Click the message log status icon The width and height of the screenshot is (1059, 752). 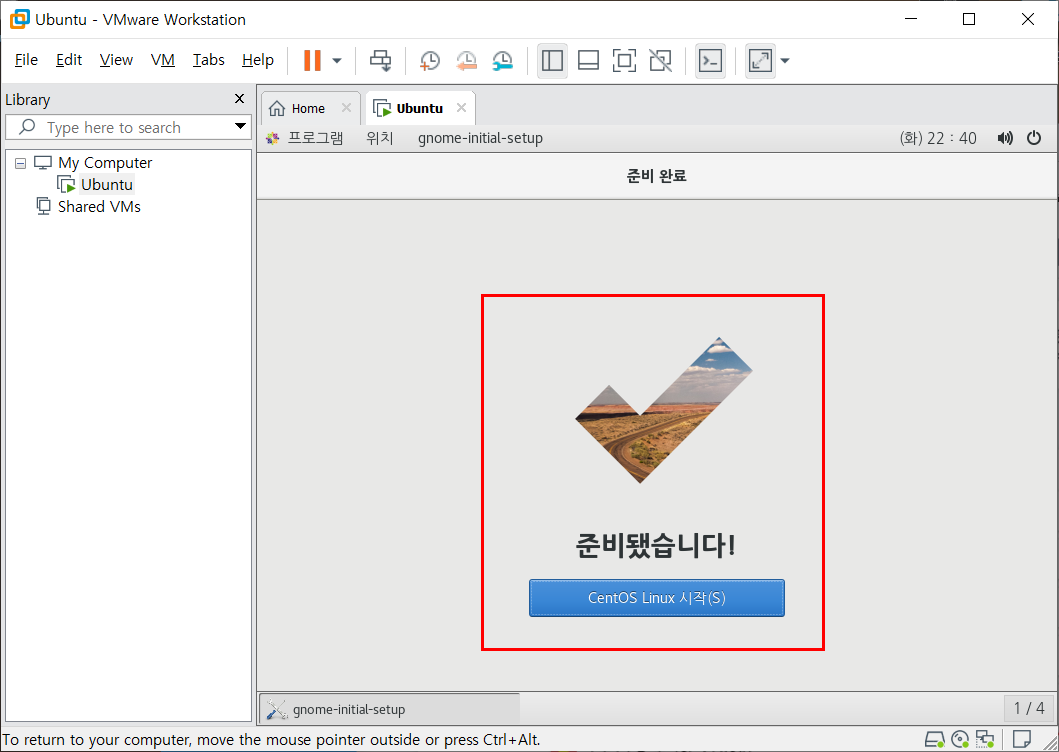(1023, 739)
